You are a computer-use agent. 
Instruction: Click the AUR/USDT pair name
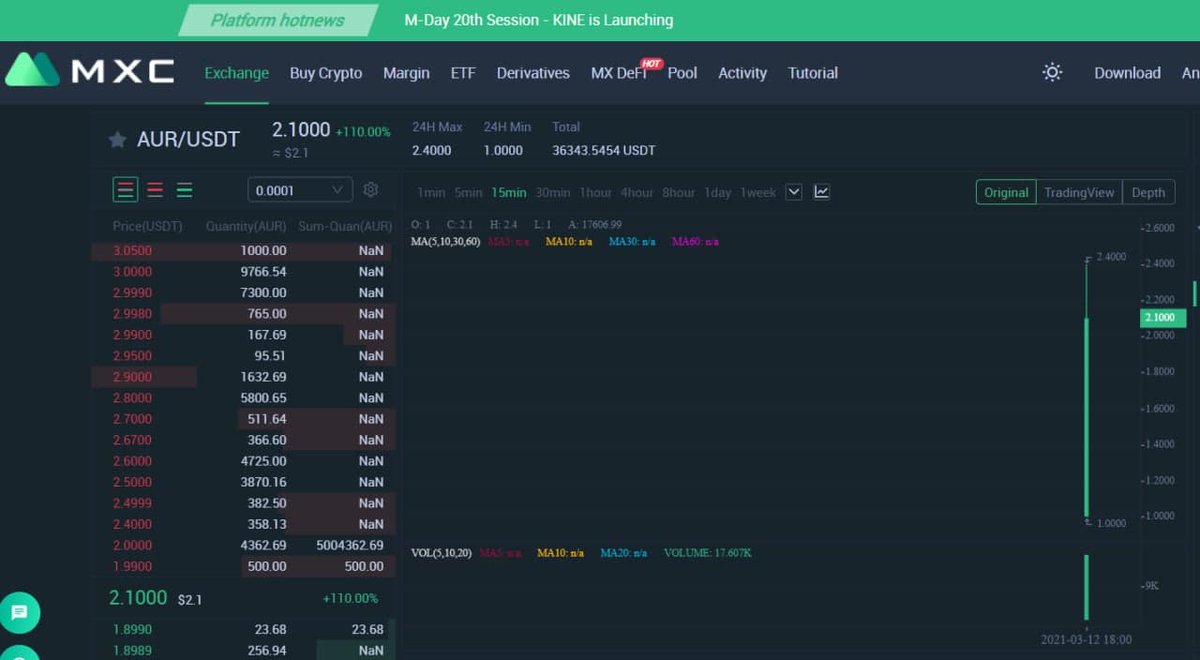pyautogui.click(x=188, y=139)
